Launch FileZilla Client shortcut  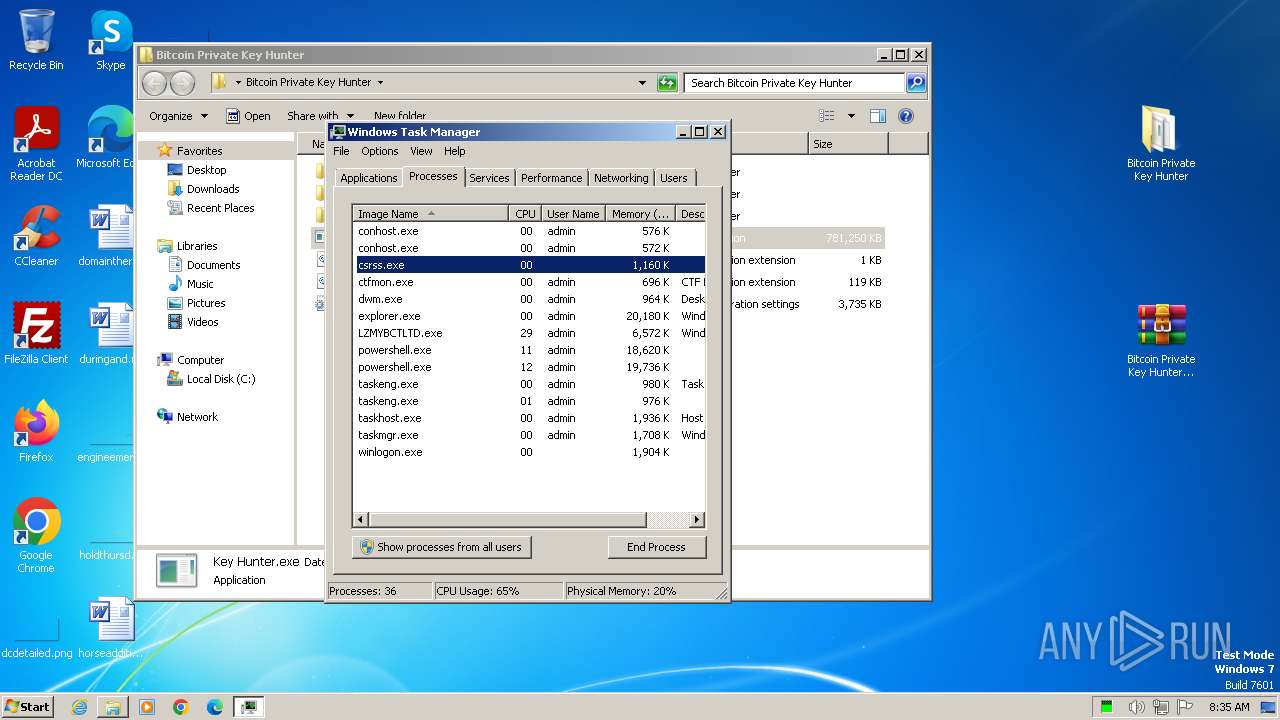coord(36,334)
